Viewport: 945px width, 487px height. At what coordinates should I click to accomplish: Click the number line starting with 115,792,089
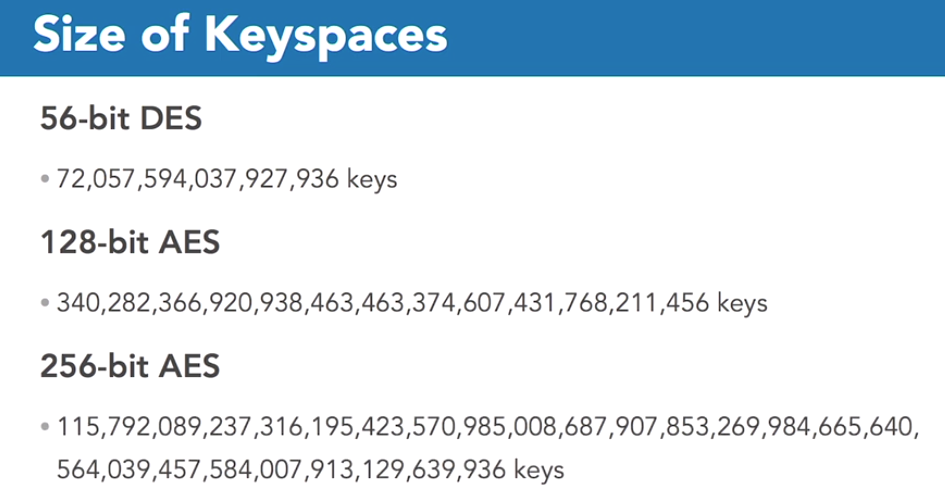pos(487,427)
